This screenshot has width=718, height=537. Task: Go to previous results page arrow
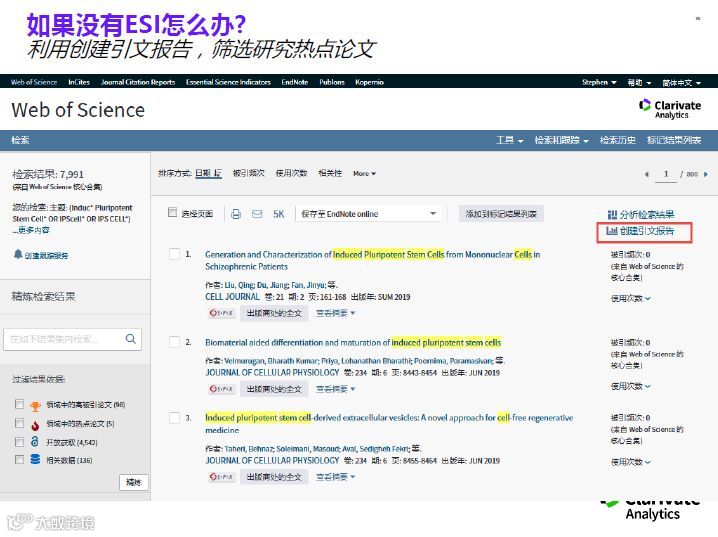pos(647,174)
